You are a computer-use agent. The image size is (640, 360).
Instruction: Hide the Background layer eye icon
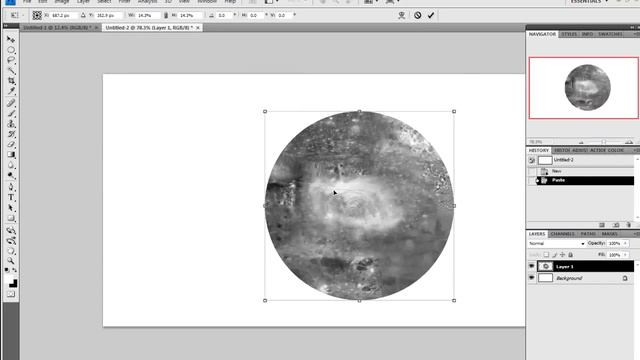(x=531, y=278)
